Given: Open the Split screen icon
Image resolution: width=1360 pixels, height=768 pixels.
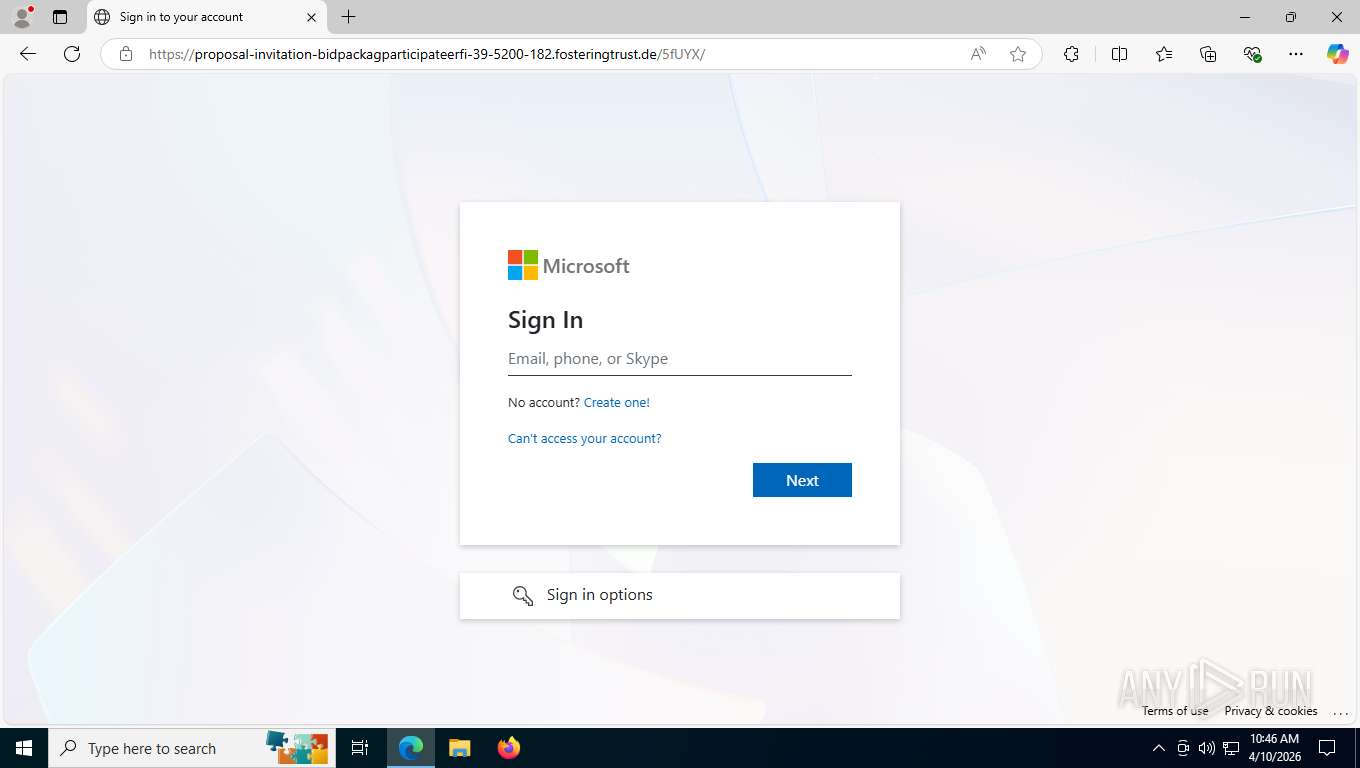Looking at the screenshot, I should pos(1120,54).
